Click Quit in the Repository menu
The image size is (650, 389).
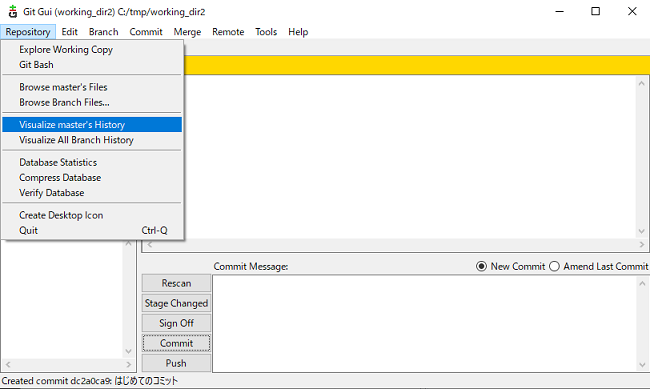tap(92, 231)
